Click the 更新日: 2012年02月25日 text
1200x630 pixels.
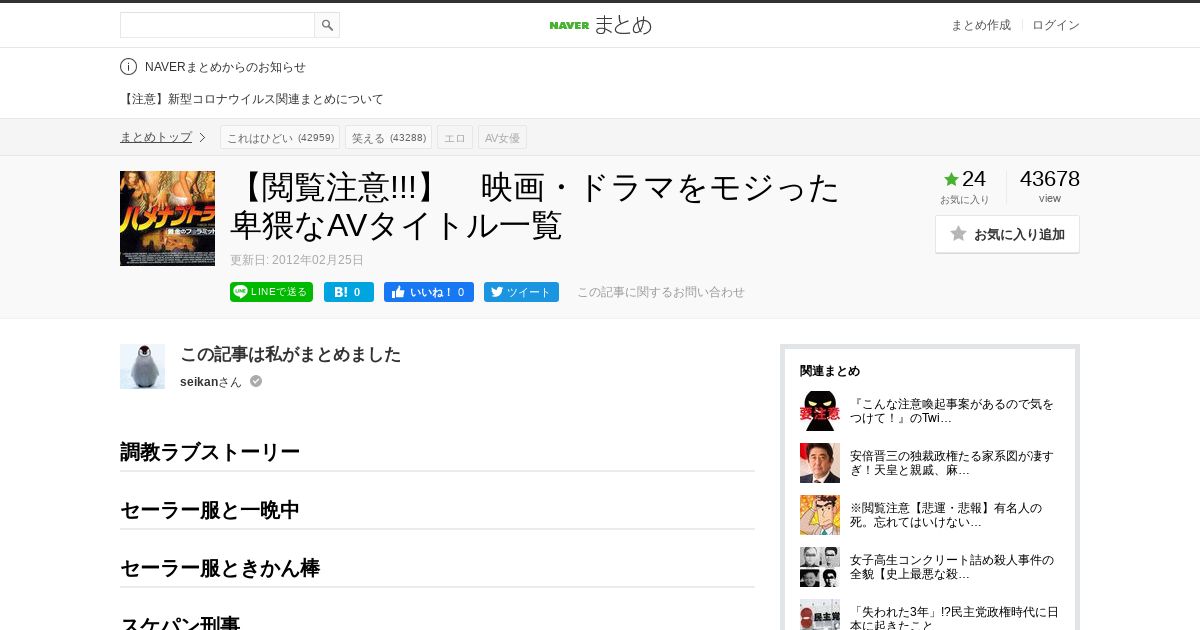click(297, 260)
